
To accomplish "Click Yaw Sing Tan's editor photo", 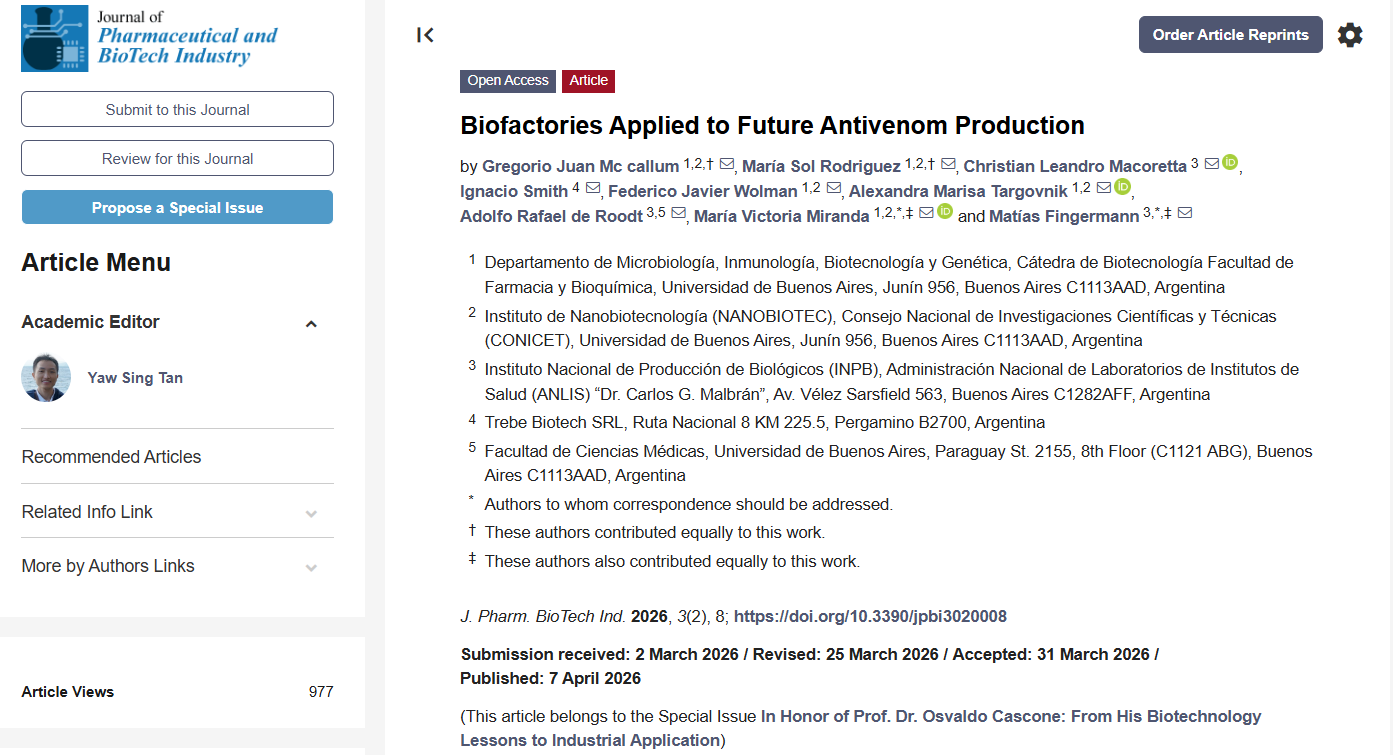I will (46, 378).
